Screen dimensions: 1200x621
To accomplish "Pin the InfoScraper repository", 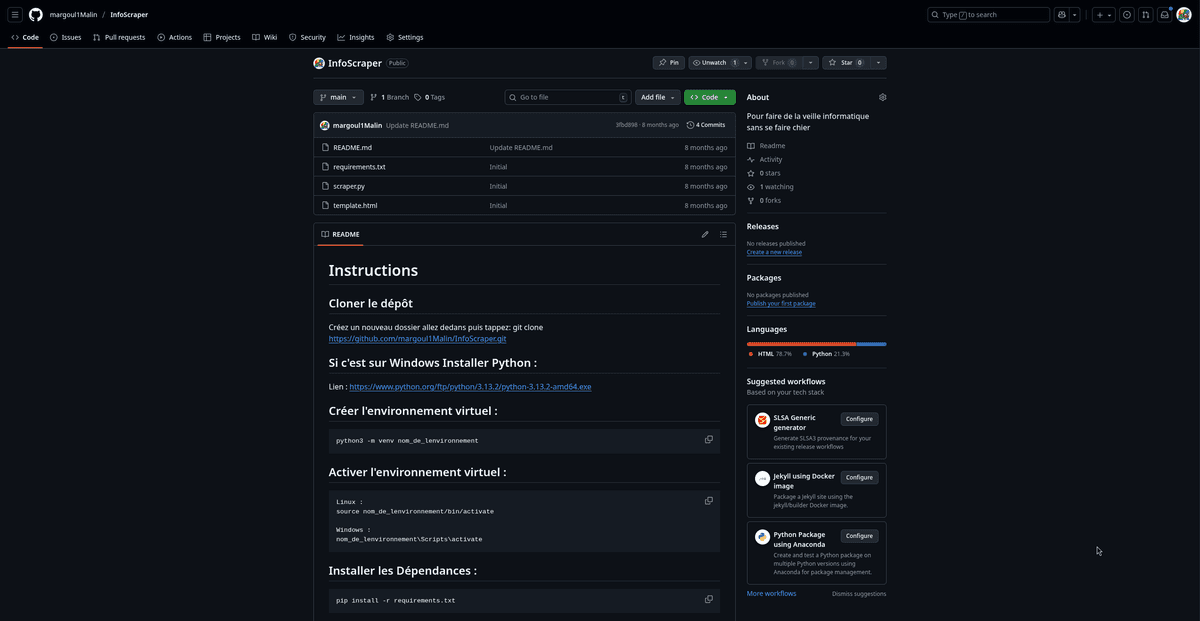I will tap(668, 63).
